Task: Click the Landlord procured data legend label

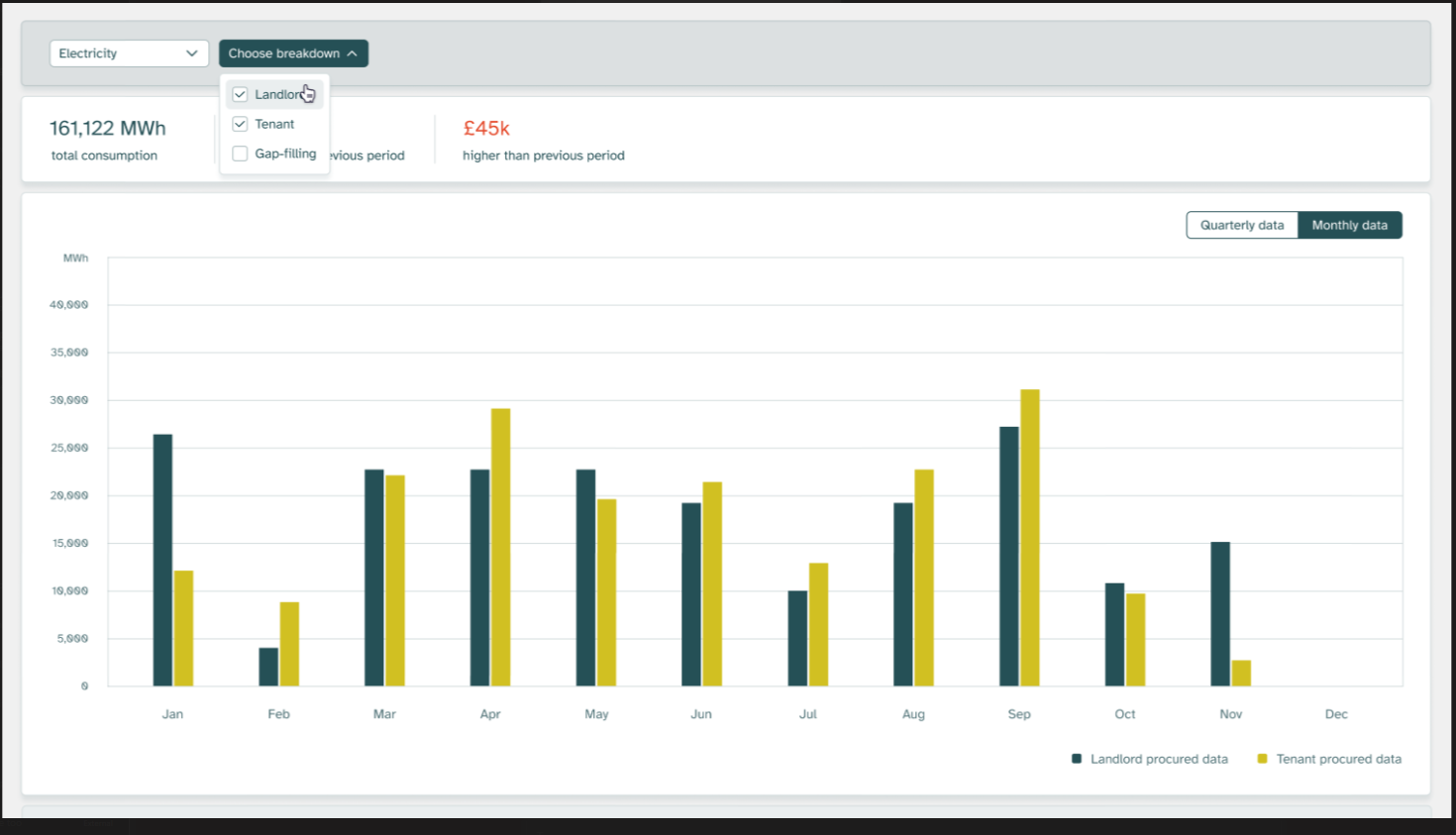Action: click(1159, 759)
